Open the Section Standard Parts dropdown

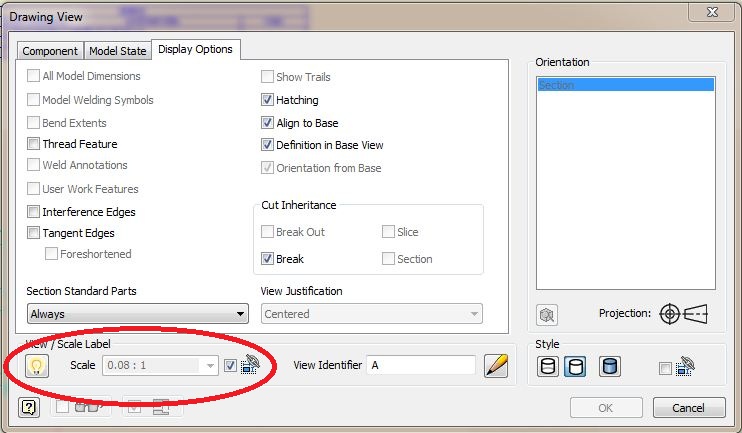[x=138, y=314]
